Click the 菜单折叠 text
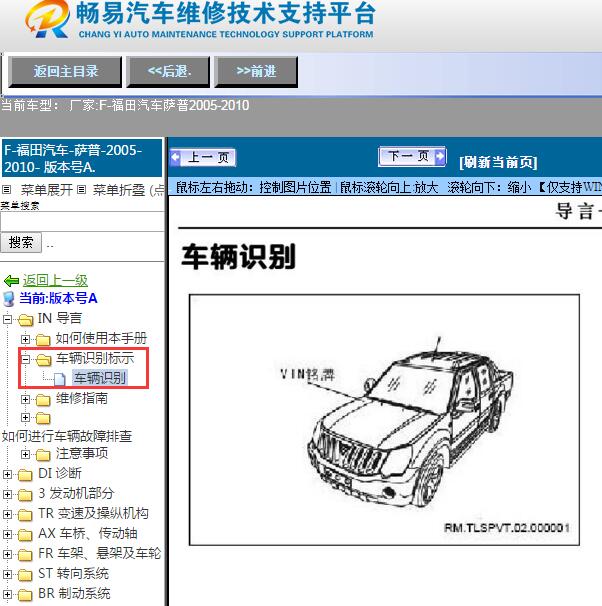 119,190
